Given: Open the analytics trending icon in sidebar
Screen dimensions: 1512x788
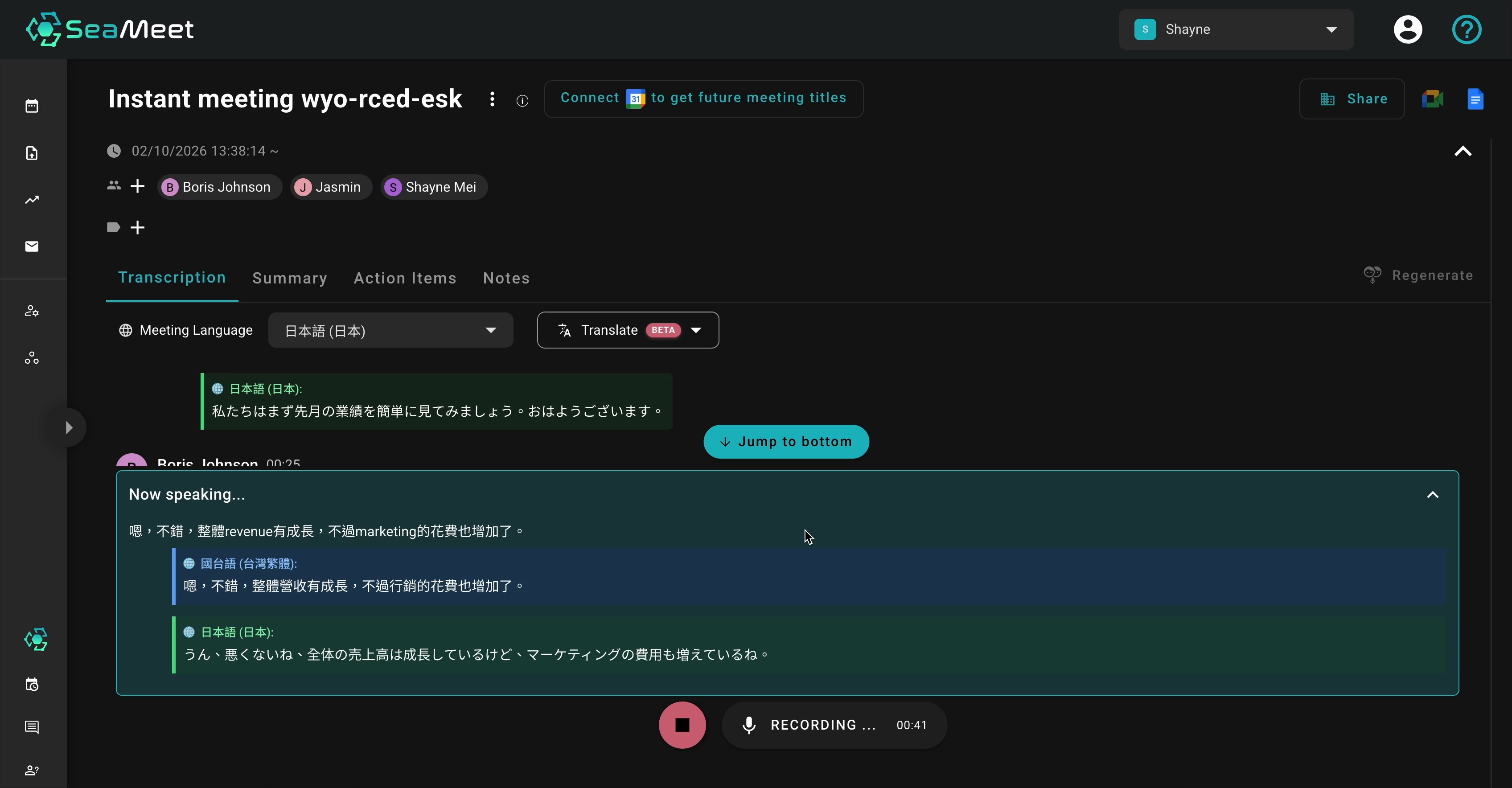Looking at the screenshot, I should coord(32,200).
